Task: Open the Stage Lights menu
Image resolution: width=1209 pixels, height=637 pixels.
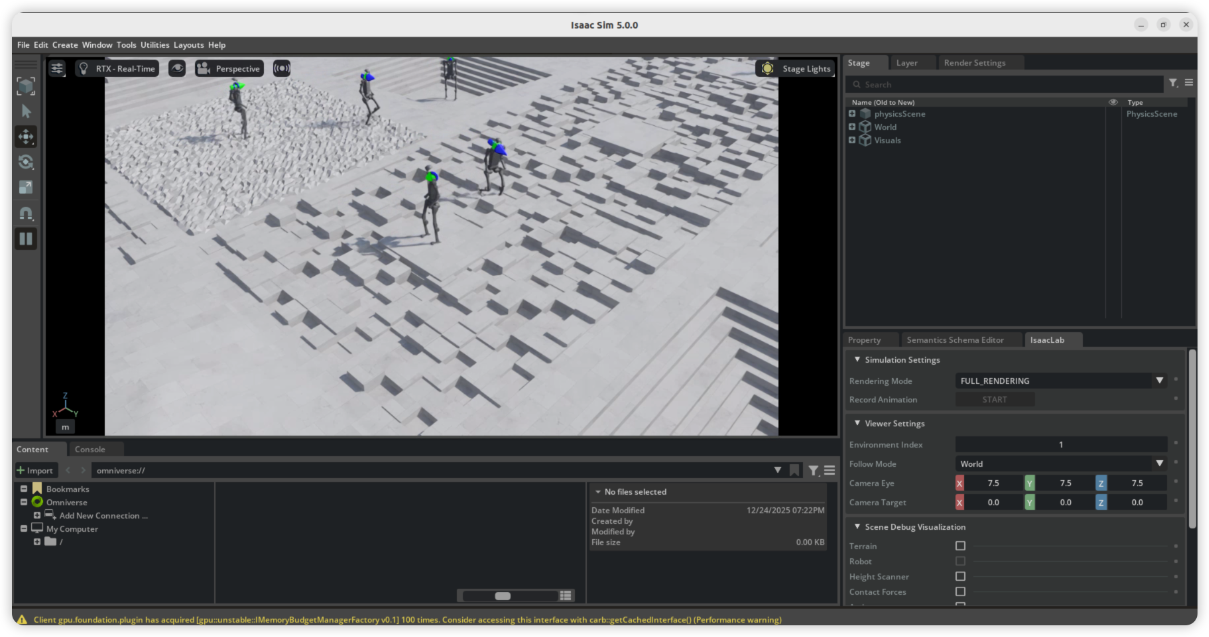Action: pyautogui.click(x=796, y=68)
